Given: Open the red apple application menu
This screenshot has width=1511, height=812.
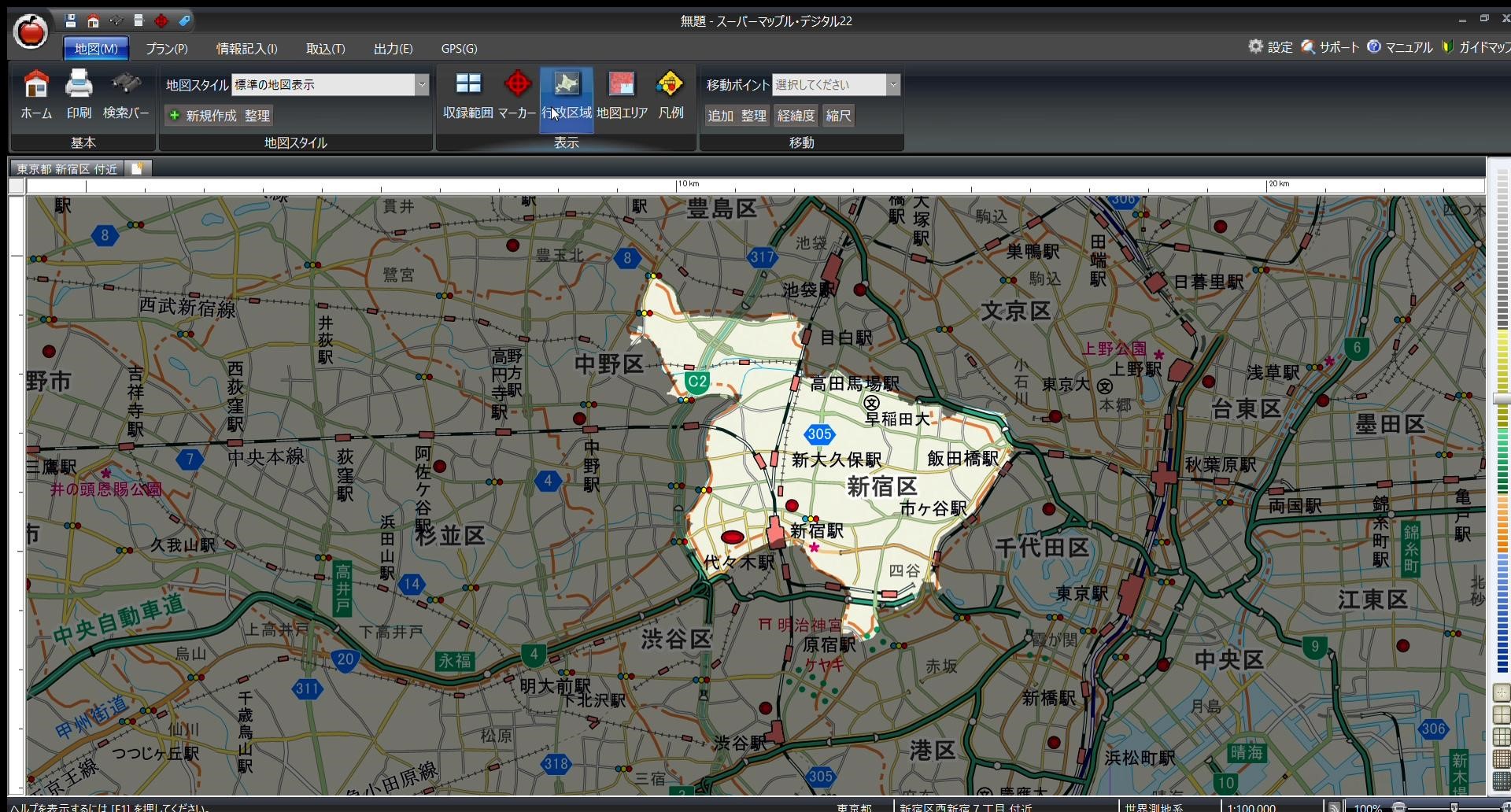Looking at the screenshot, I should (31, 31).
